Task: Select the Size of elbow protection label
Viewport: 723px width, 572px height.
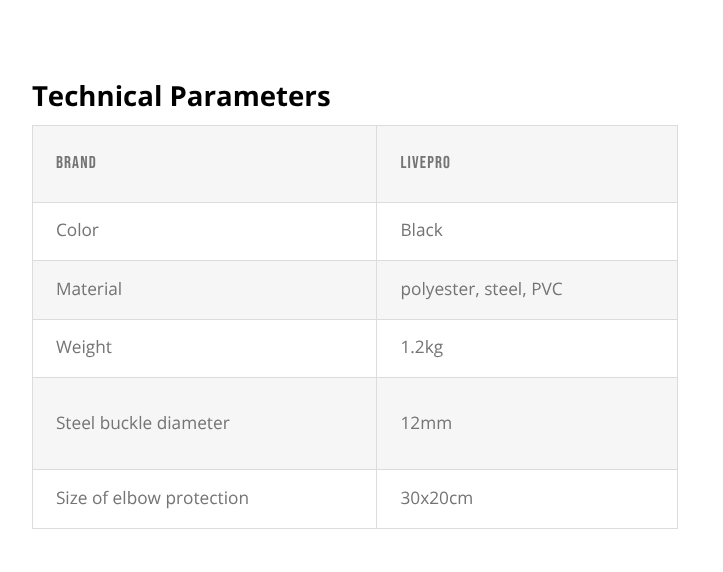Action: pos(152,498)
